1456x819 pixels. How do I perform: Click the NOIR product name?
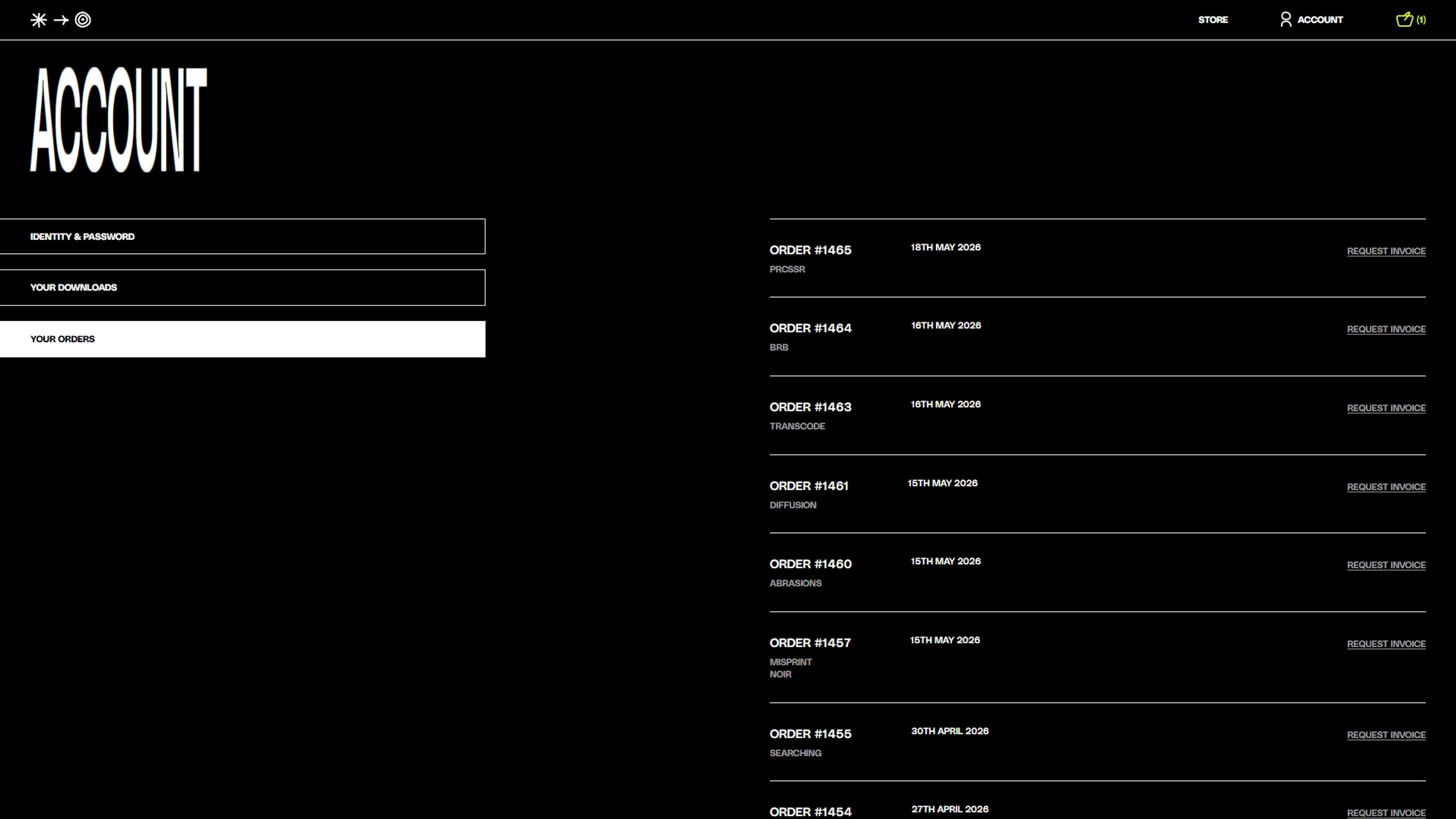(780, 674)
